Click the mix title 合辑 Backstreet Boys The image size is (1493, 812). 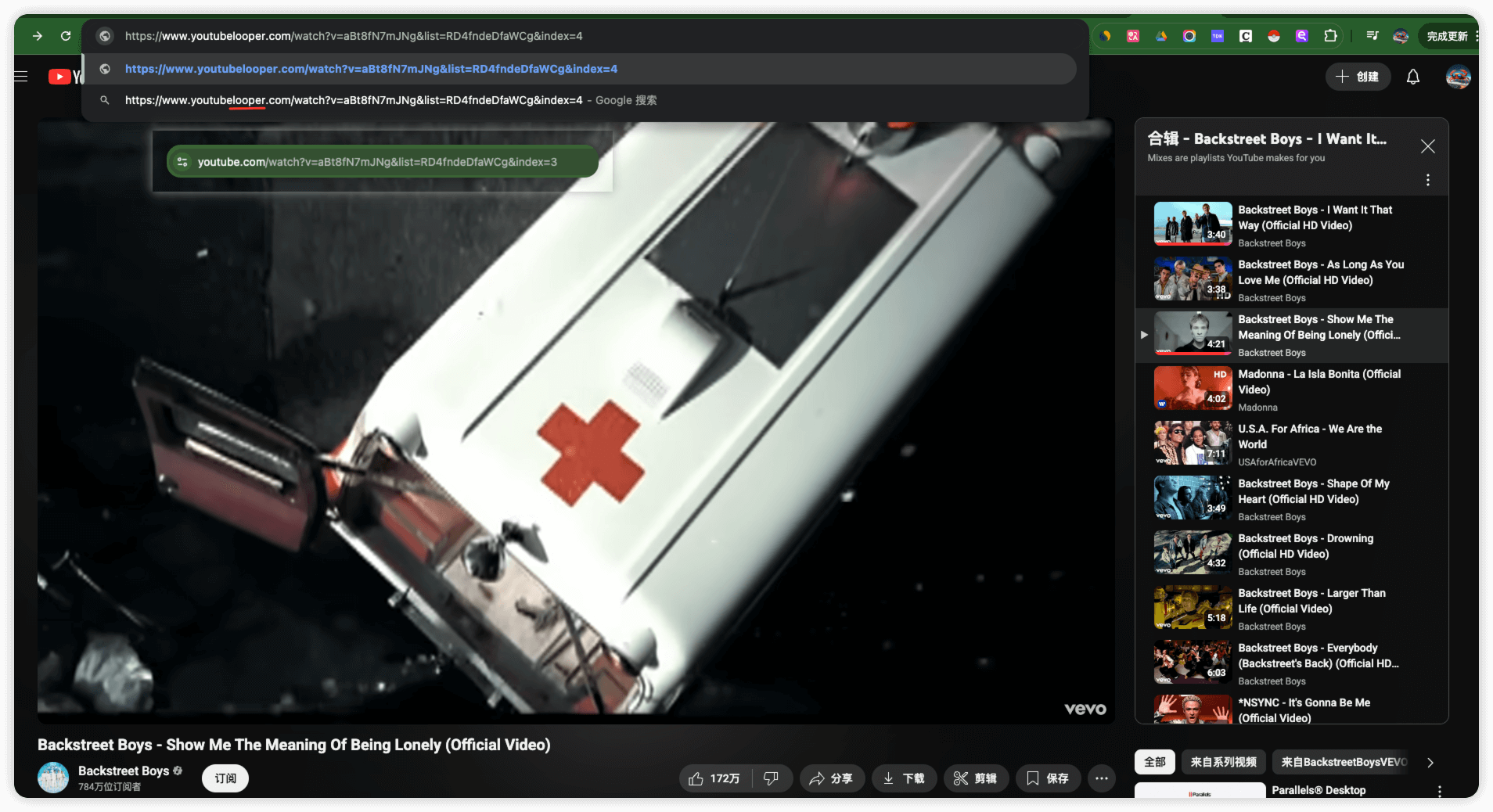click(1266, 138)
